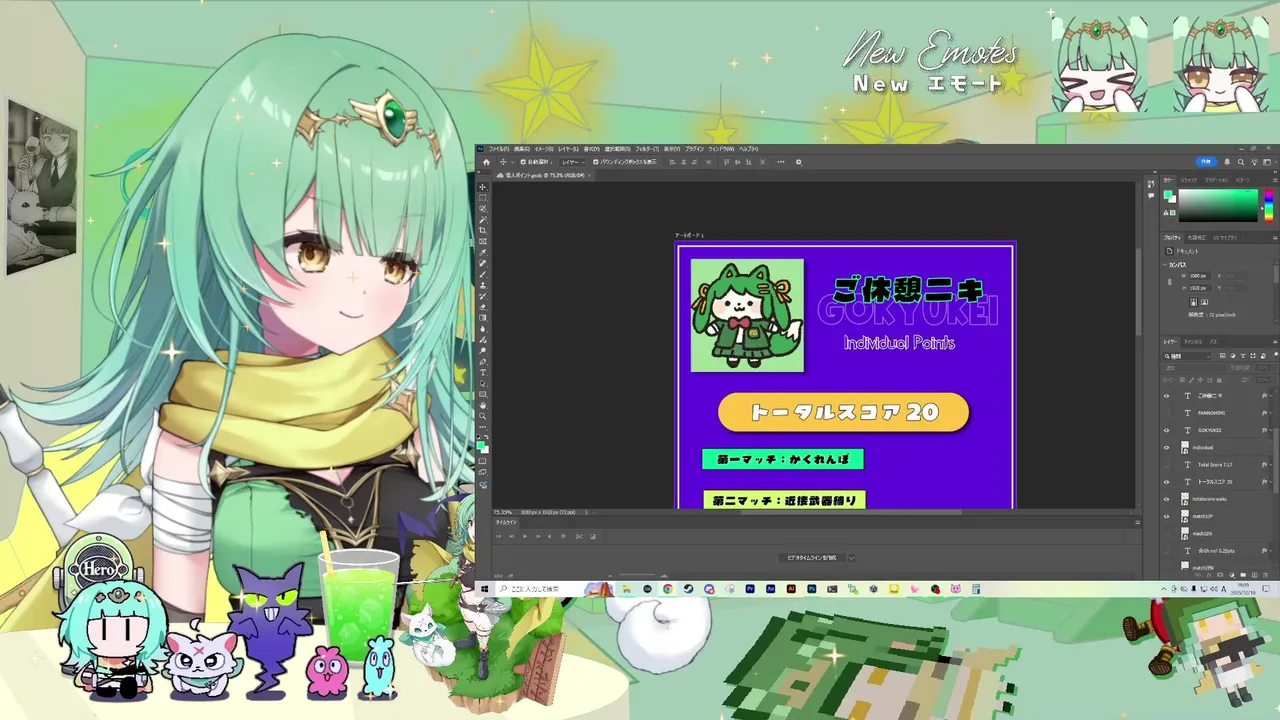This screenshot has height=720, width=1280.
Task: Open the ウィンドウ(W) menu
Action: tap(721, 149)
